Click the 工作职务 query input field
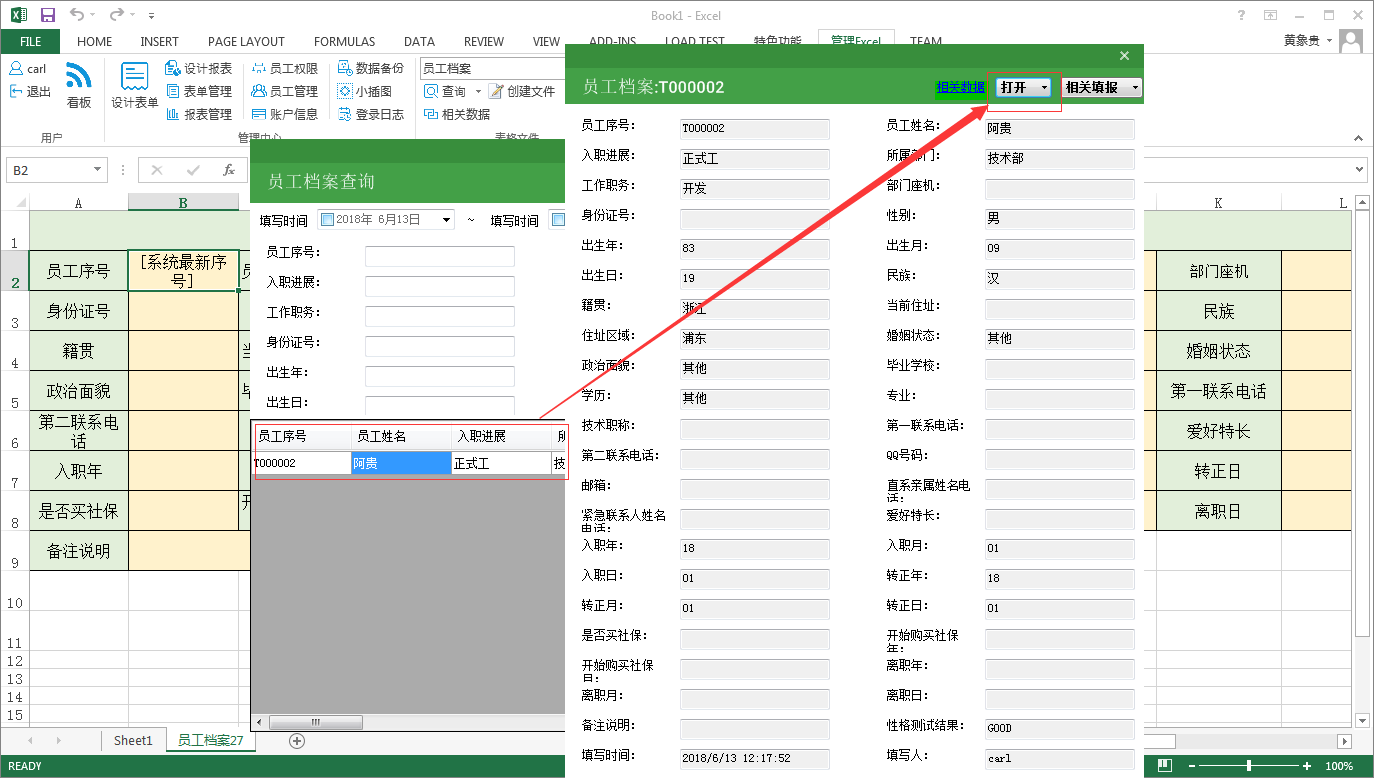Image resolution: width=1374 pixels, height=778 pixels. tap(440, 317)
